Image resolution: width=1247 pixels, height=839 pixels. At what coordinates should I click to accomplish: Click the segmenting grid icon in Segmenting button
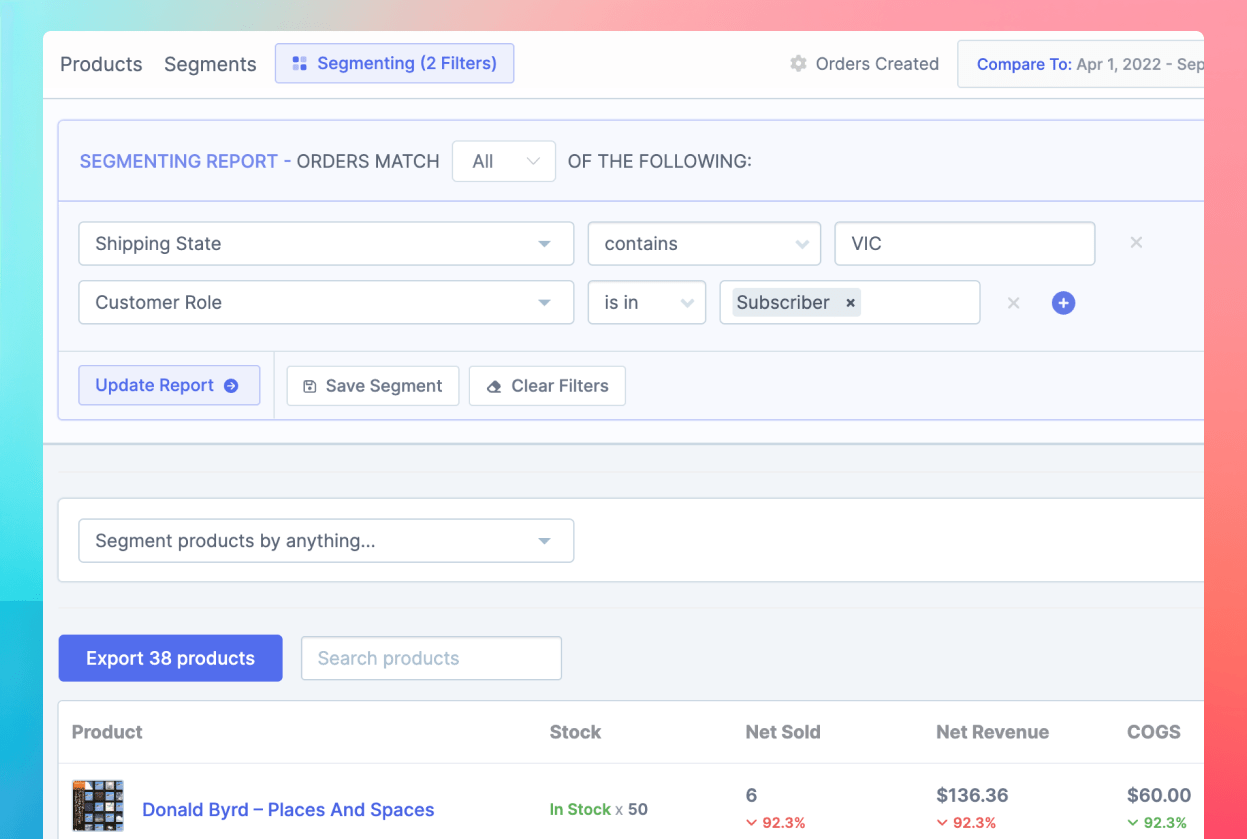[299, 63]
